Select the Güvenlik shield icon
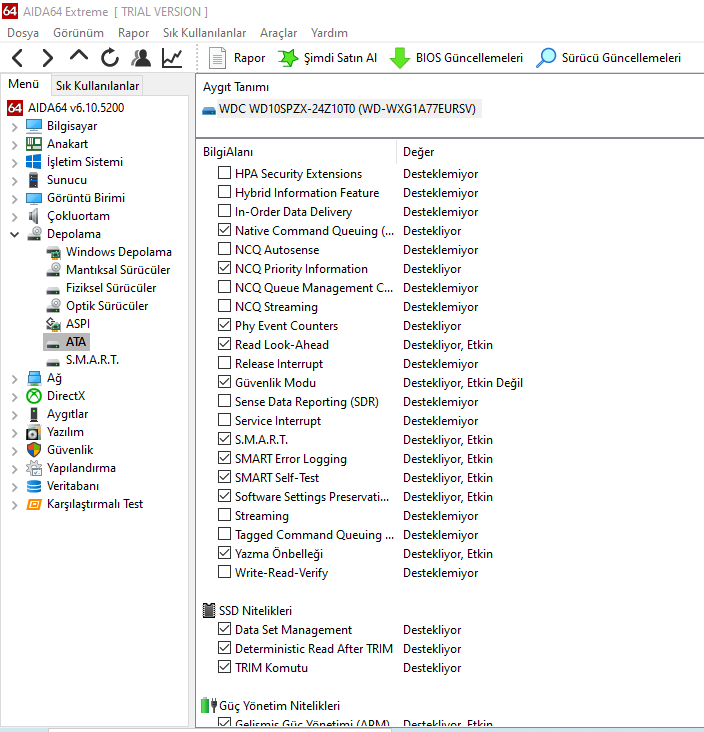 [x=34, y=450]
